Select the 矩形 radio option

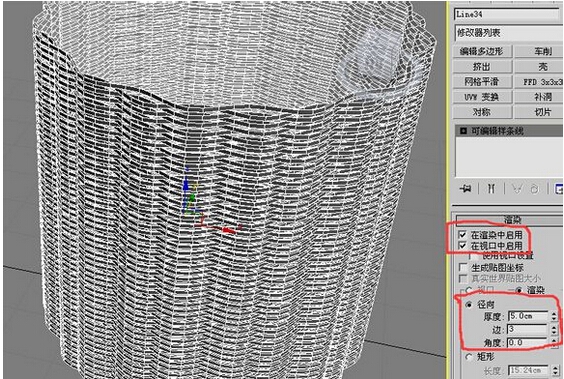(469, 357)
